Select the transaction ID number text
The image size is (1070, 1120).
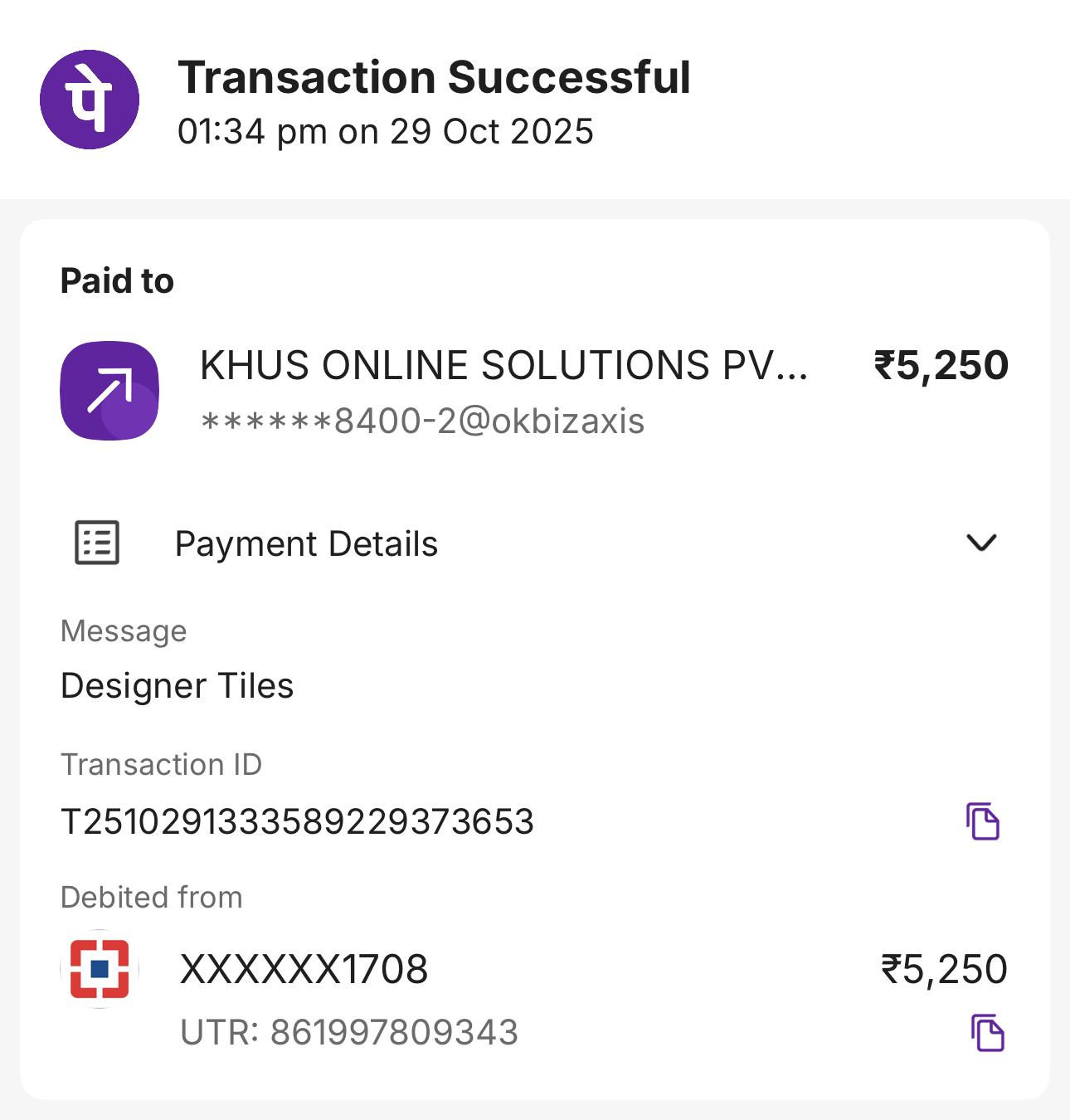pyautogui.click(x=298, y=822)
